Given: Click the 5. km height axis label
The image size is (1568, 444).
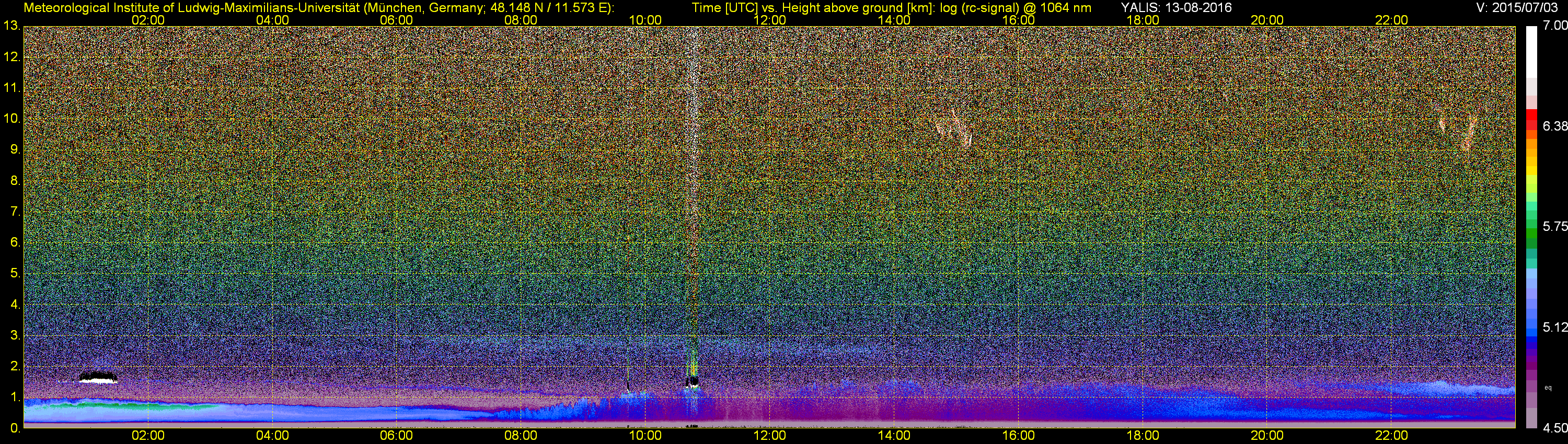Looking at the screenshot, I should pos(15,274).
